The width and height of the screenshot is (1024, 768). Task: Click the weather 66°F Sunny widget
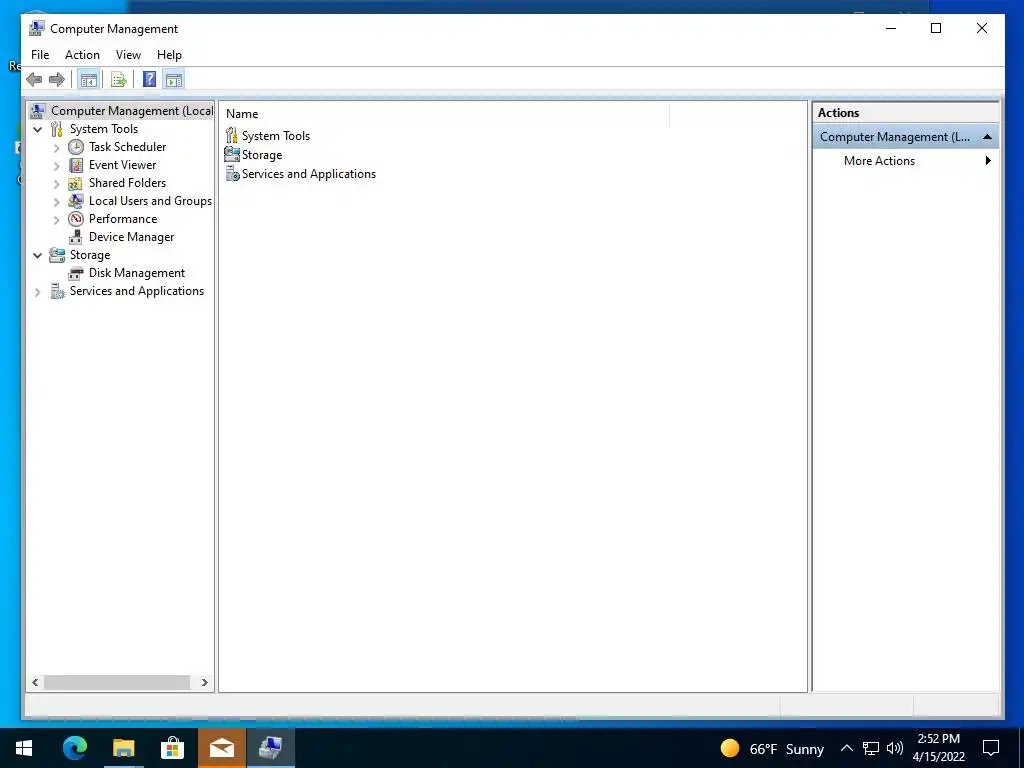pos(772,748)
